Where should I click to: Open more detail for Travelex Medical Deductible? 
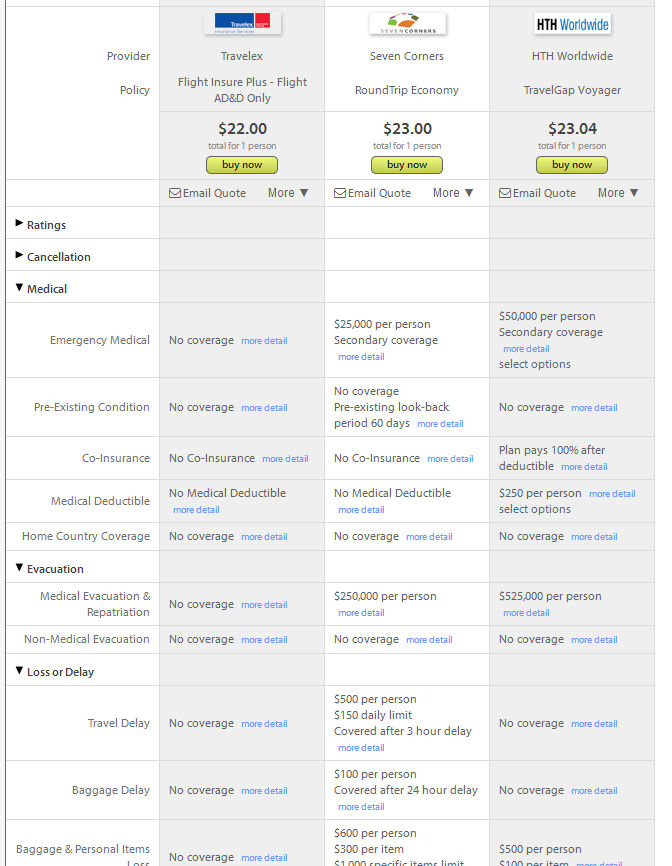(196, 510)
